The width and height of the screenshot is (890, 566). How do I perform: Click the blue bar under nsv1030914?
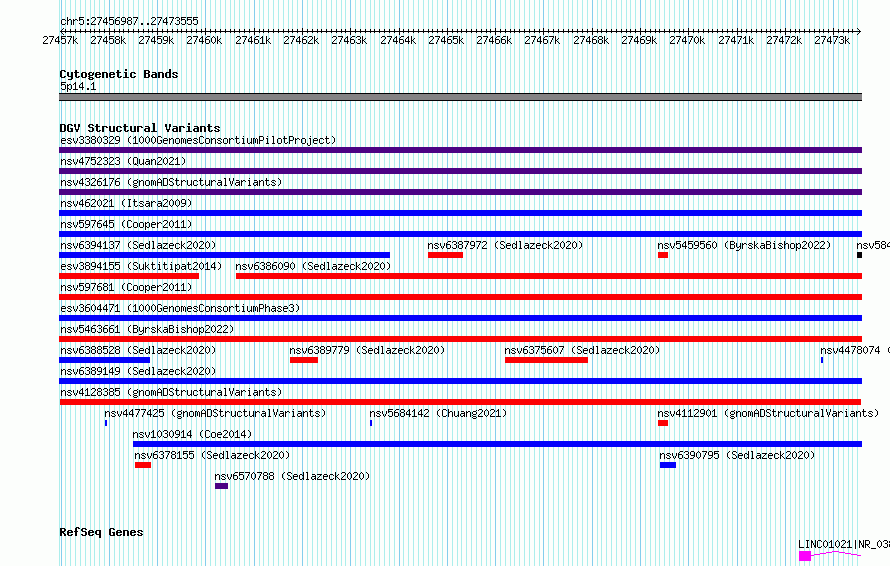pos(497,444)
